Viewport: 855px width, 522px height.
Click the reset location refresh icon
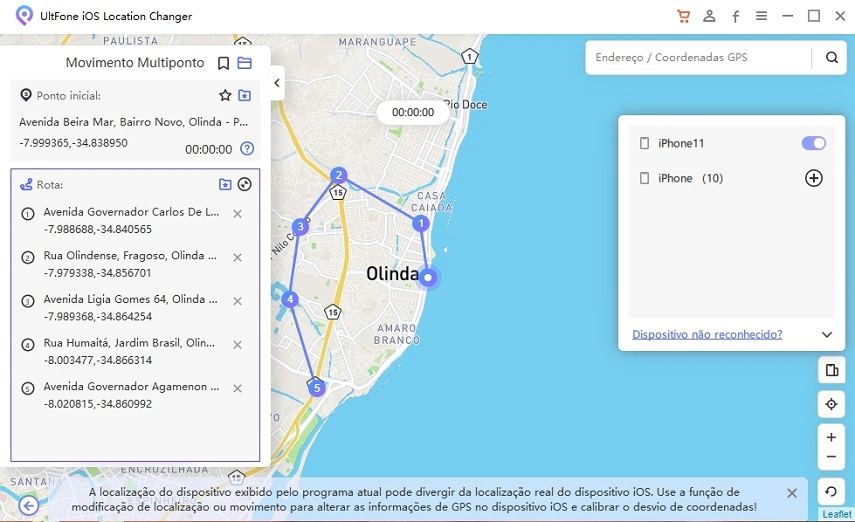tap(832, 491)
